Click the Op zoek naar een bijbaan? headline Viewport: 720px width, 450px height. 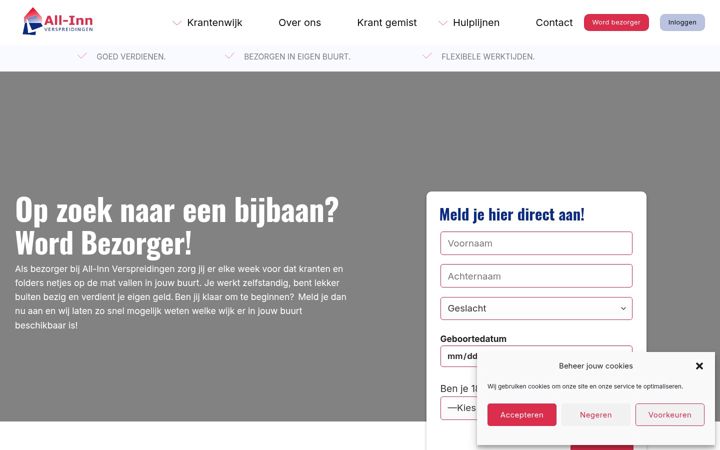pyautogui.click(x=177, y=210)
